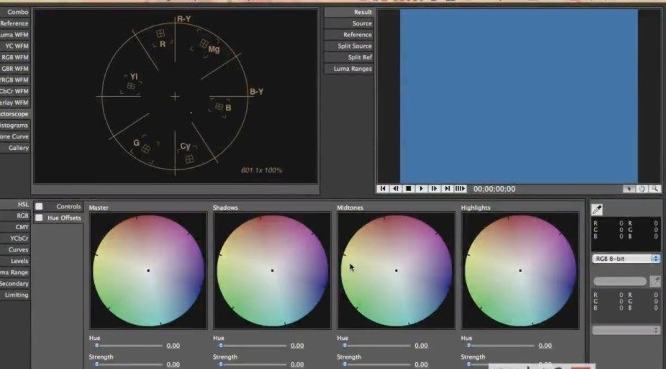666x369 pixels.
Task: Toggle the Hue Offsets checkbox
Action: tap(39, 218)
